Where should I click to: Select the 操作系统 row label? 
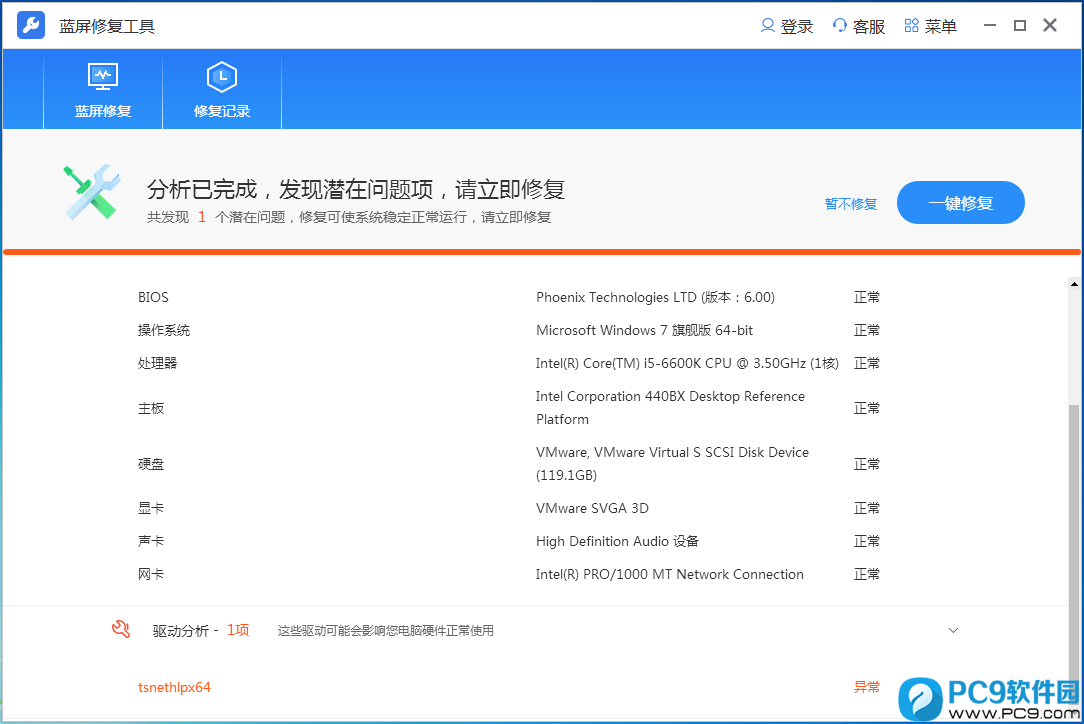click(x=164, y=331)
